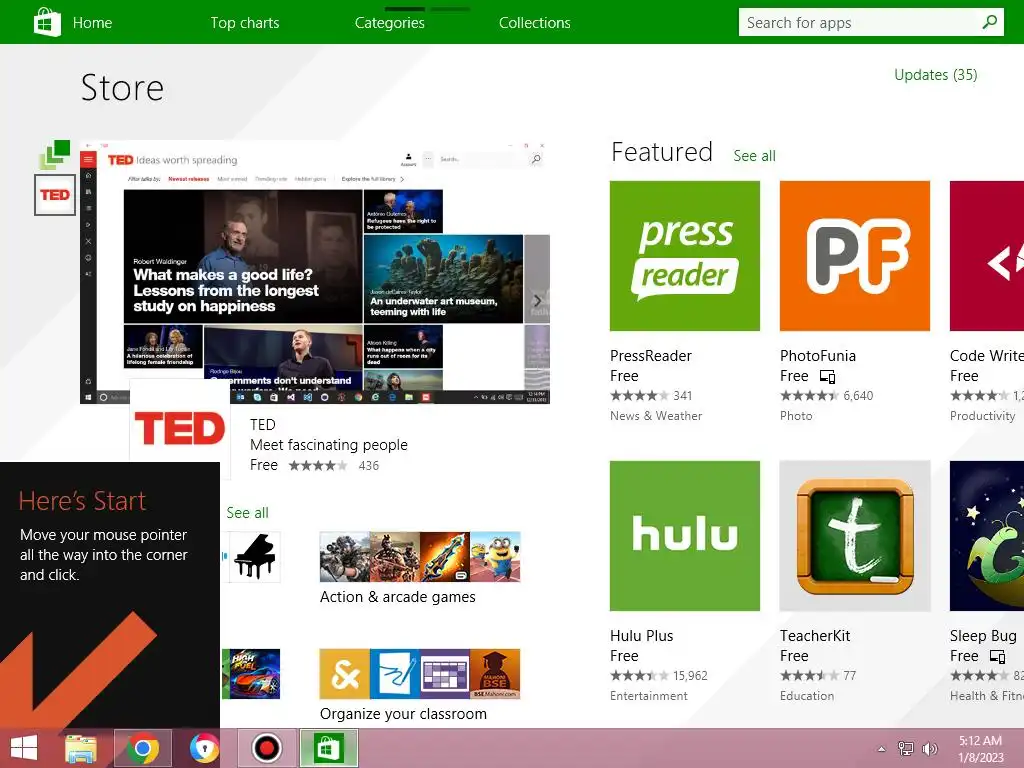
Task: Open the volume speaker tray icon
Action: tap(929, 749)
